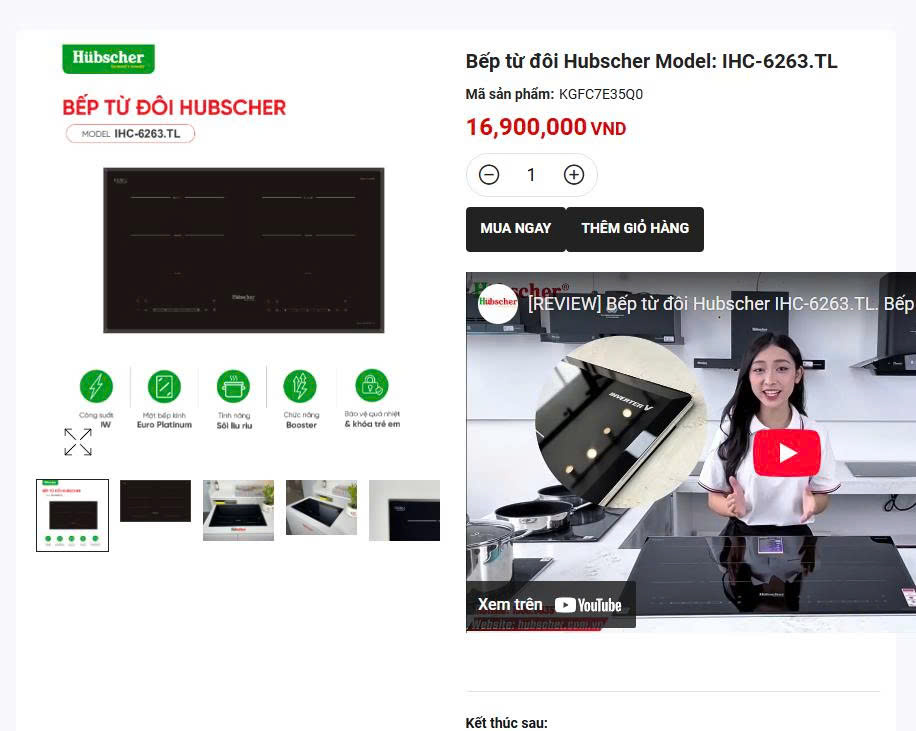Screen dimensions: 916x731
Task: Select the plain black cooktop thumbnail
Action: pos(155,501)
